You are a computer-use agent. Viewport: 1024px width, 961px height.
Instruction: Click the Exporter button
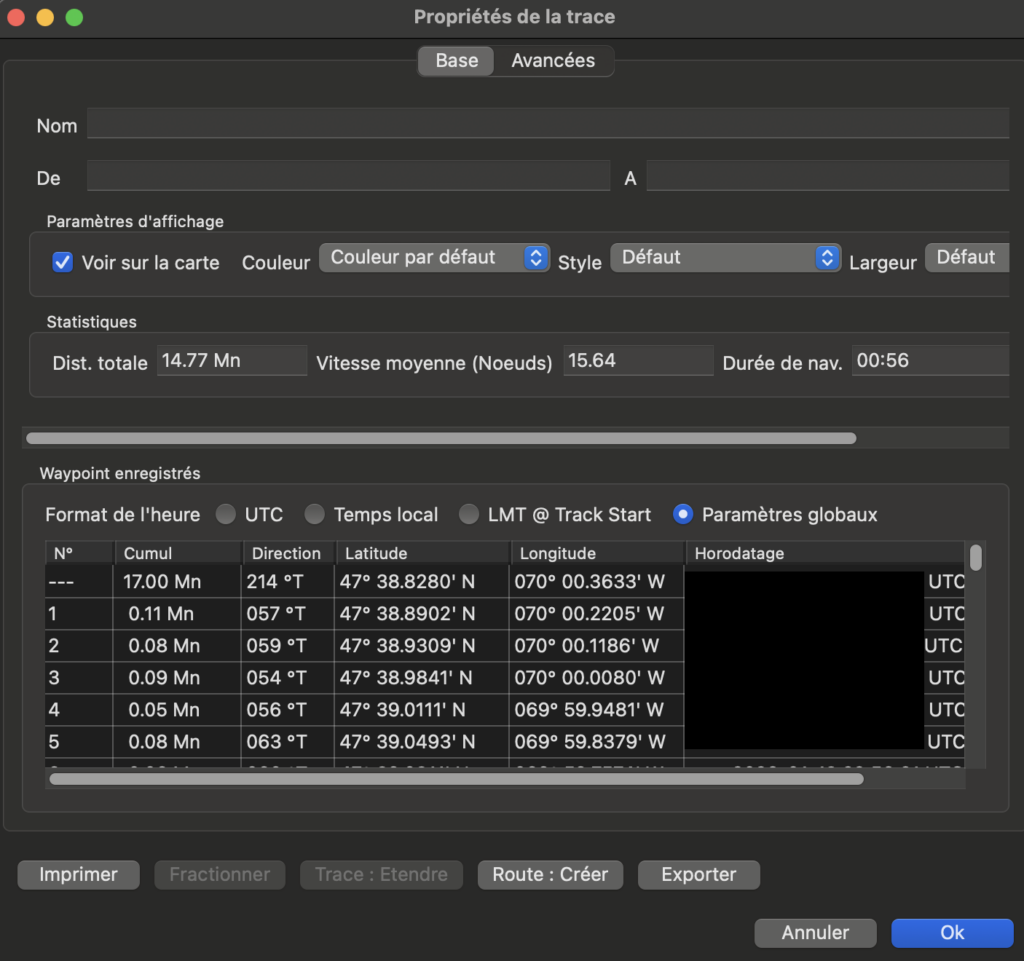point(698,875)
